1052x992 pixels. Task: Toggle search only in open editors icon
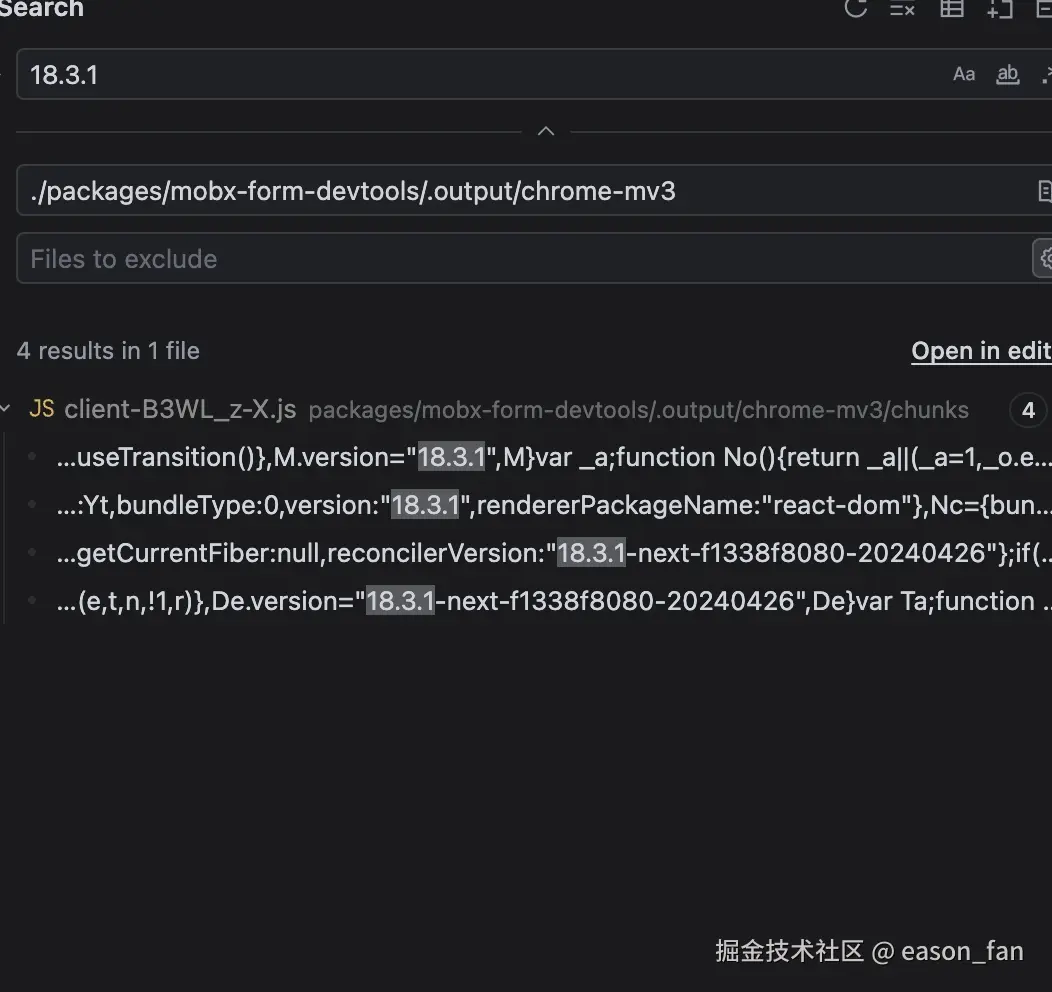click(1044, 191)
